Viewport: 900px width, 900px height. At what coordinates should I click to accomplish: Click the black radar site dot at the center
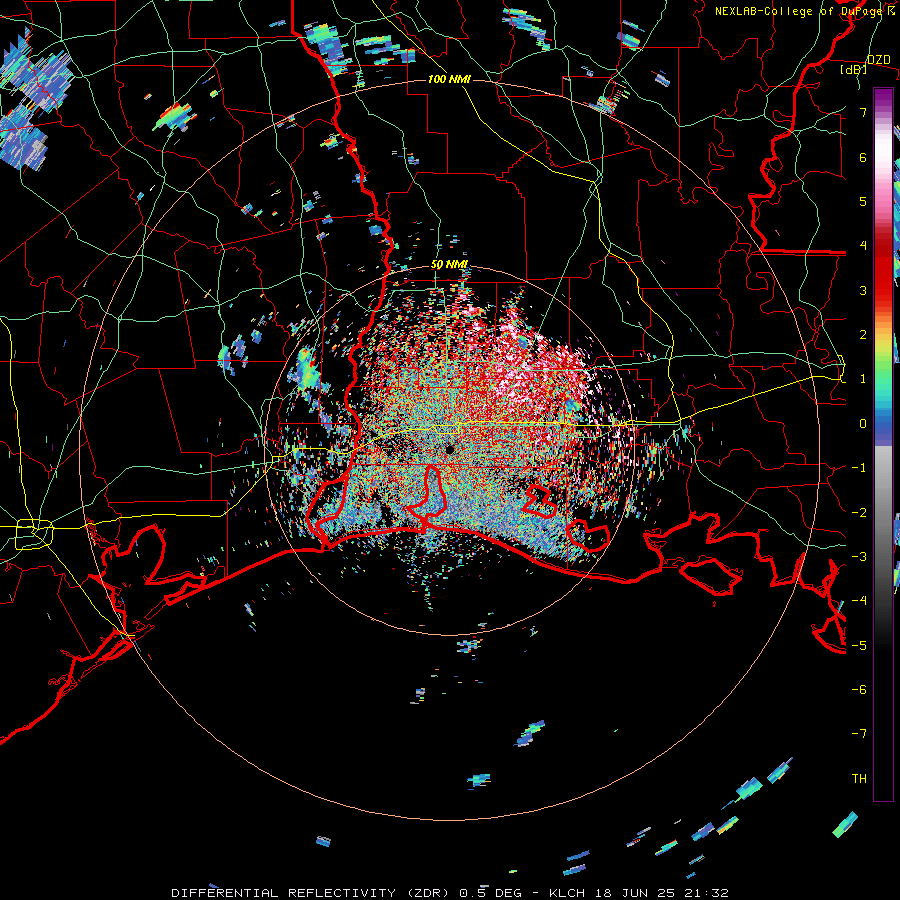[450, 449]
